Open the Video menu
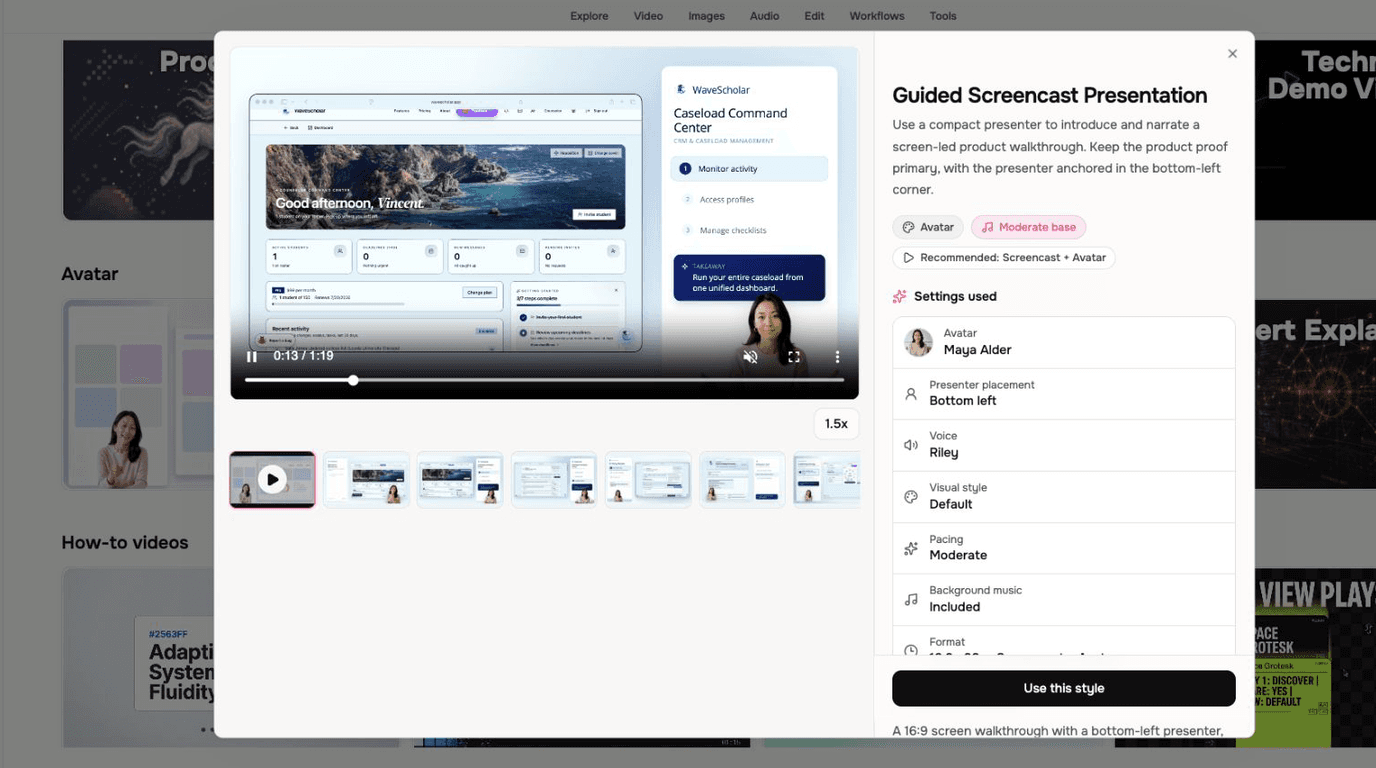The height and width of the screenshot is (768, 1376). pyautogui.click(x=648, y=16)
